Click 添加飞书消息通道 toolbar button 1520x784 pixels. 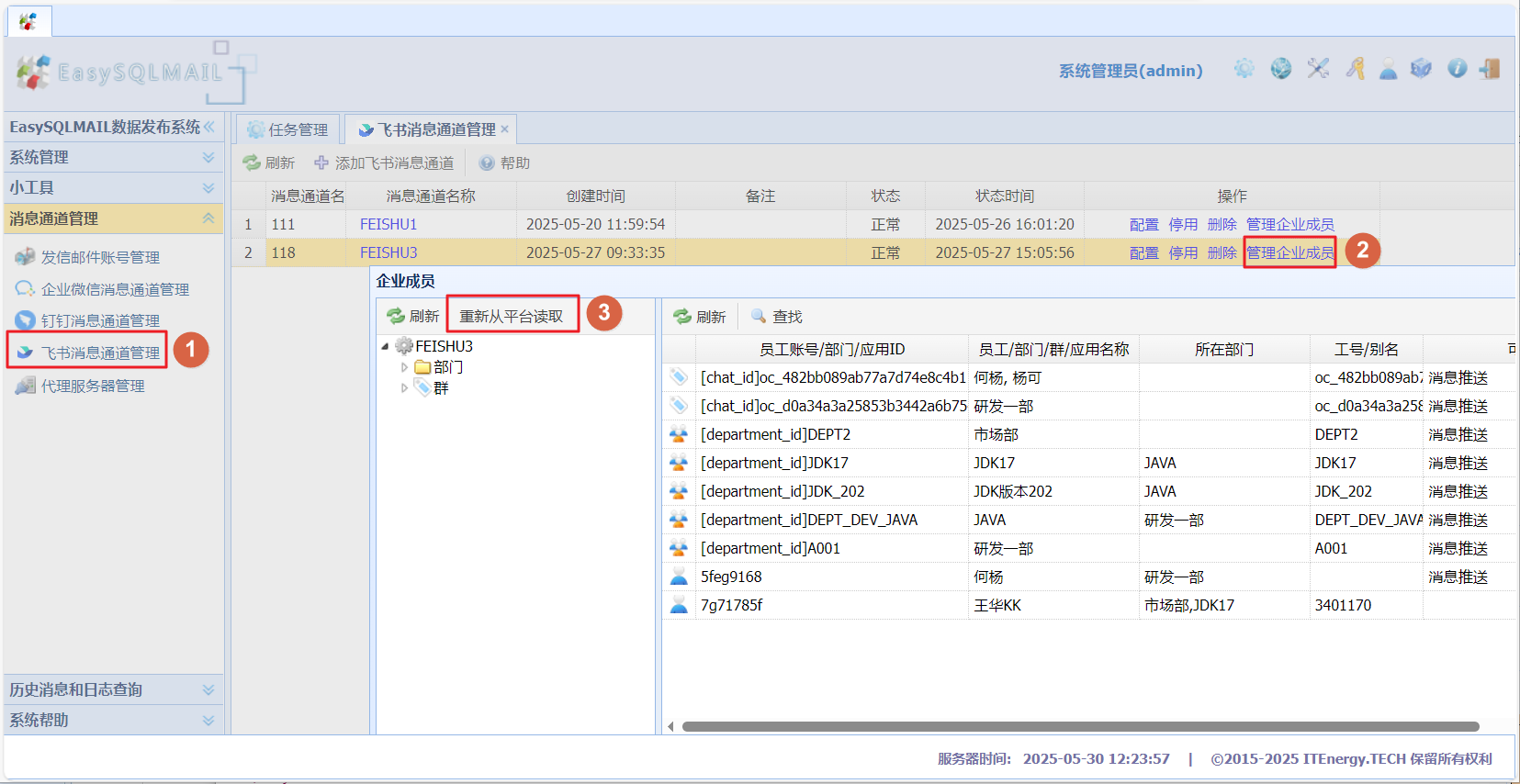[384, 162]
